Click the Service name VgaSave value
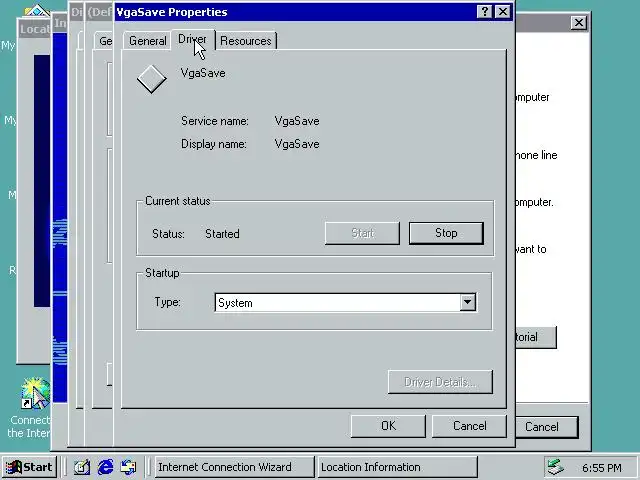This screenshot has width=640, height=480. [x=297, y=121]
